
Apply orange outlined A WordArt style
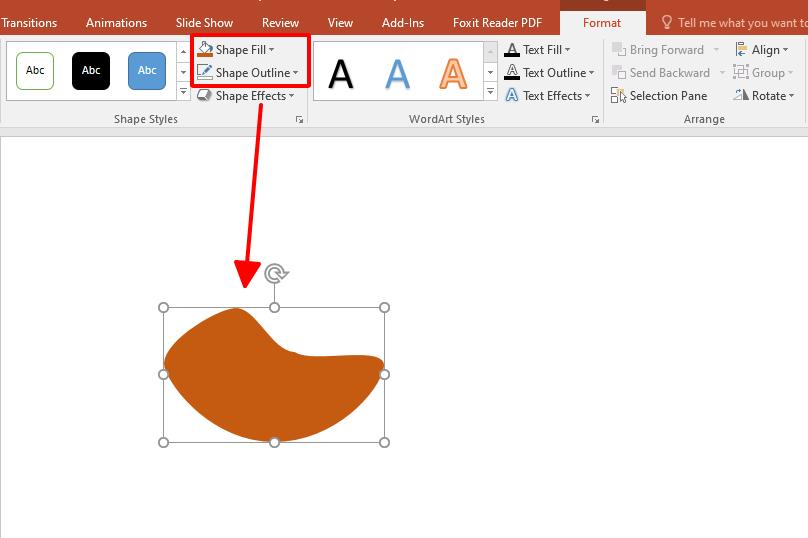(453, 74)
